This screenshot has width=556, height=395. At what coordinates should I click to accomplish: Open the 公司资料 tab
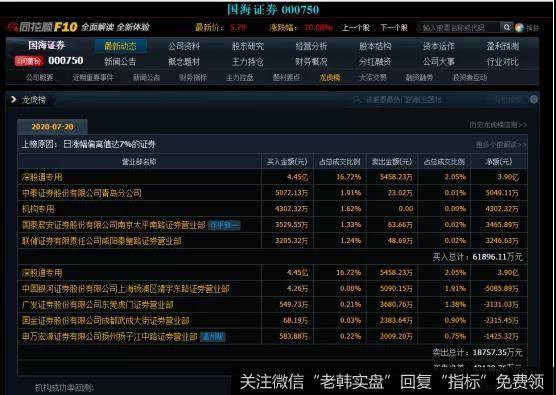(184, 46)
